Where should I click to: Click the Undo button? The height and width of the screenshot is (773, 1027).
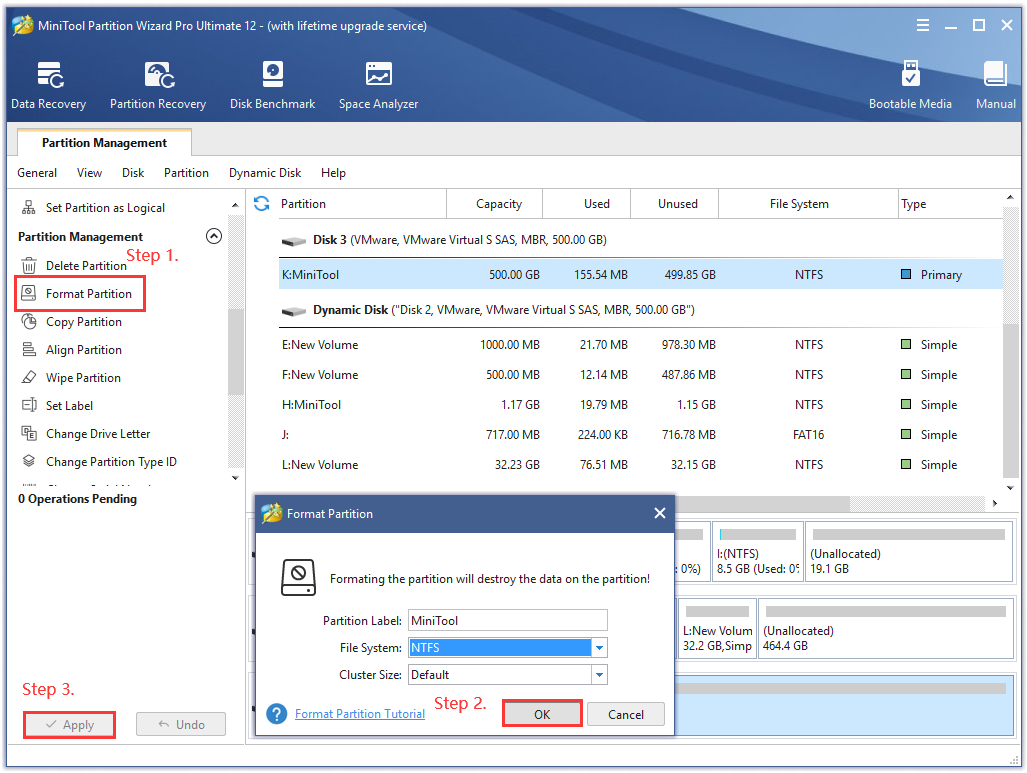[x=181, y=725]
